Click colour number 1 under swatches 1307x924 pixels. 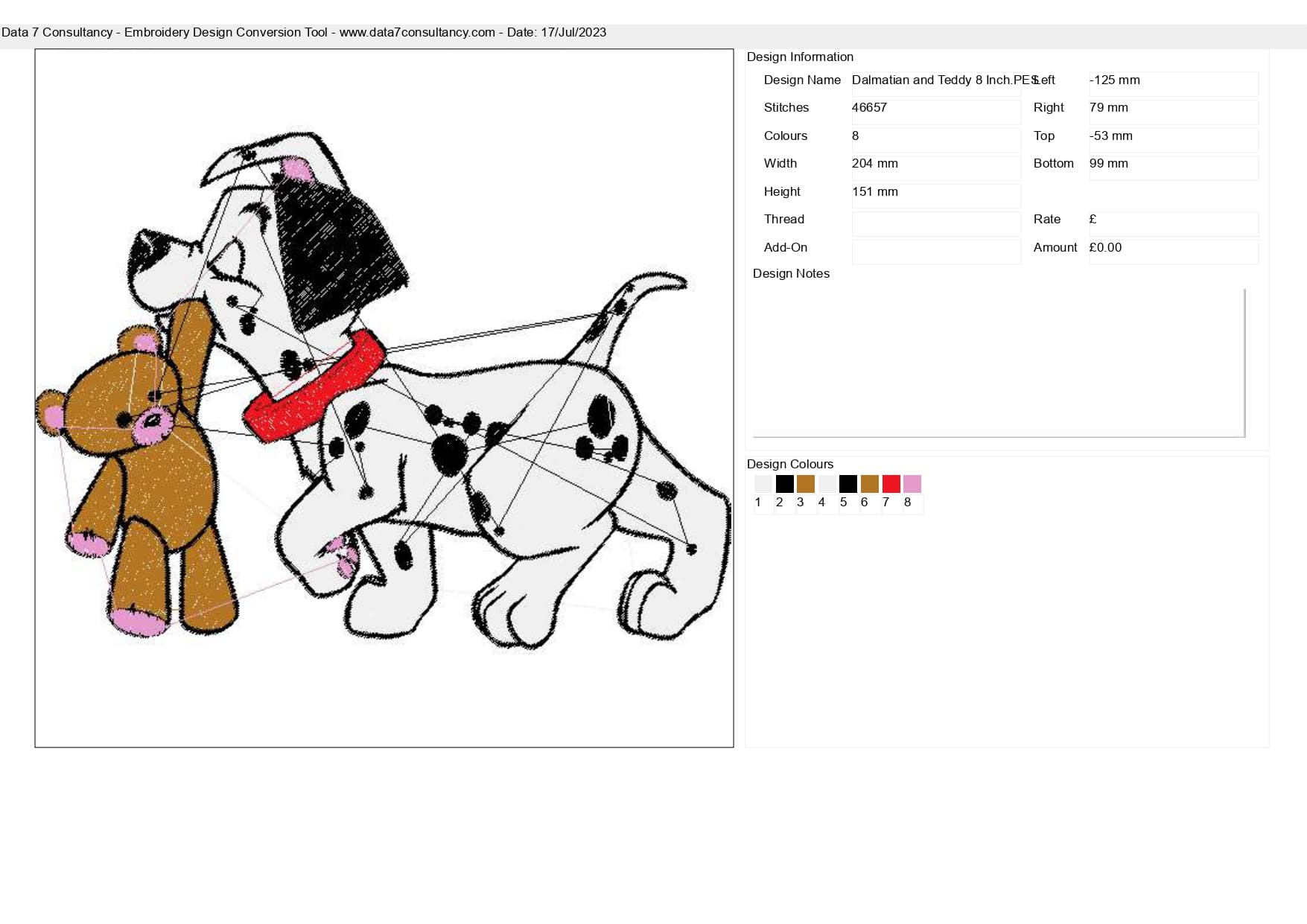758,503
